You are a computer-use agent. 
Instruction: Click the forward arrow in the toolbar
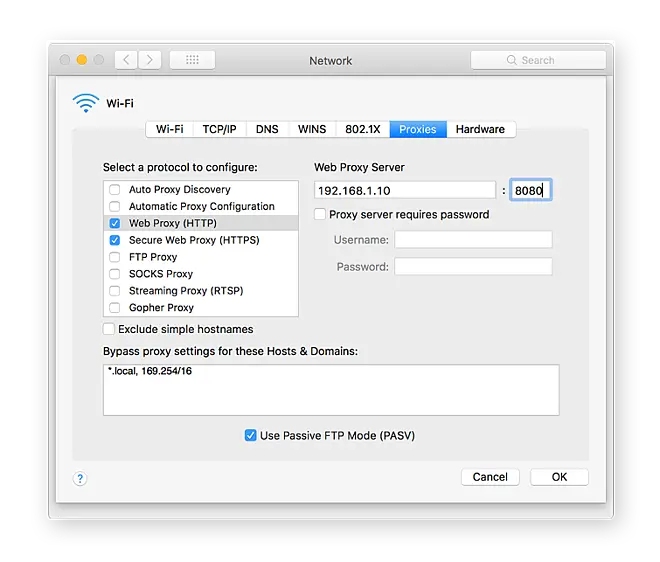tap(150, 60)
